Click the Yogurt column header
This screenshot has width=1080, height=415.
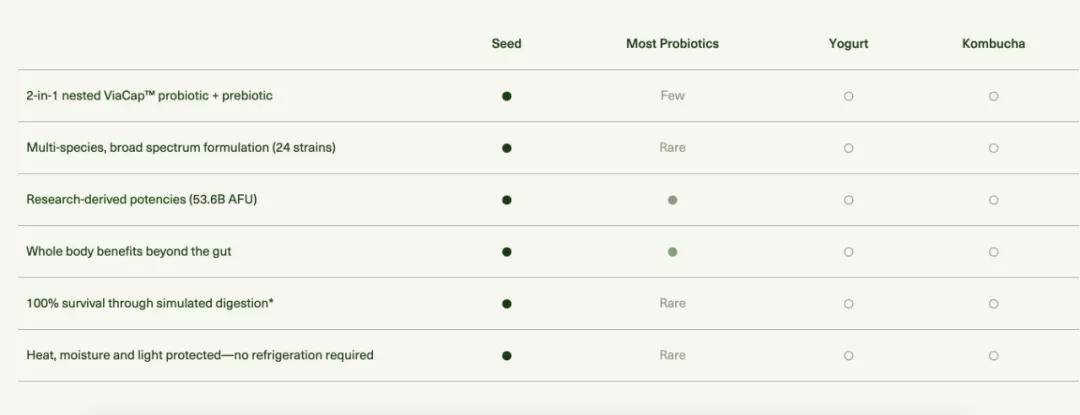(x=848, y=44)
